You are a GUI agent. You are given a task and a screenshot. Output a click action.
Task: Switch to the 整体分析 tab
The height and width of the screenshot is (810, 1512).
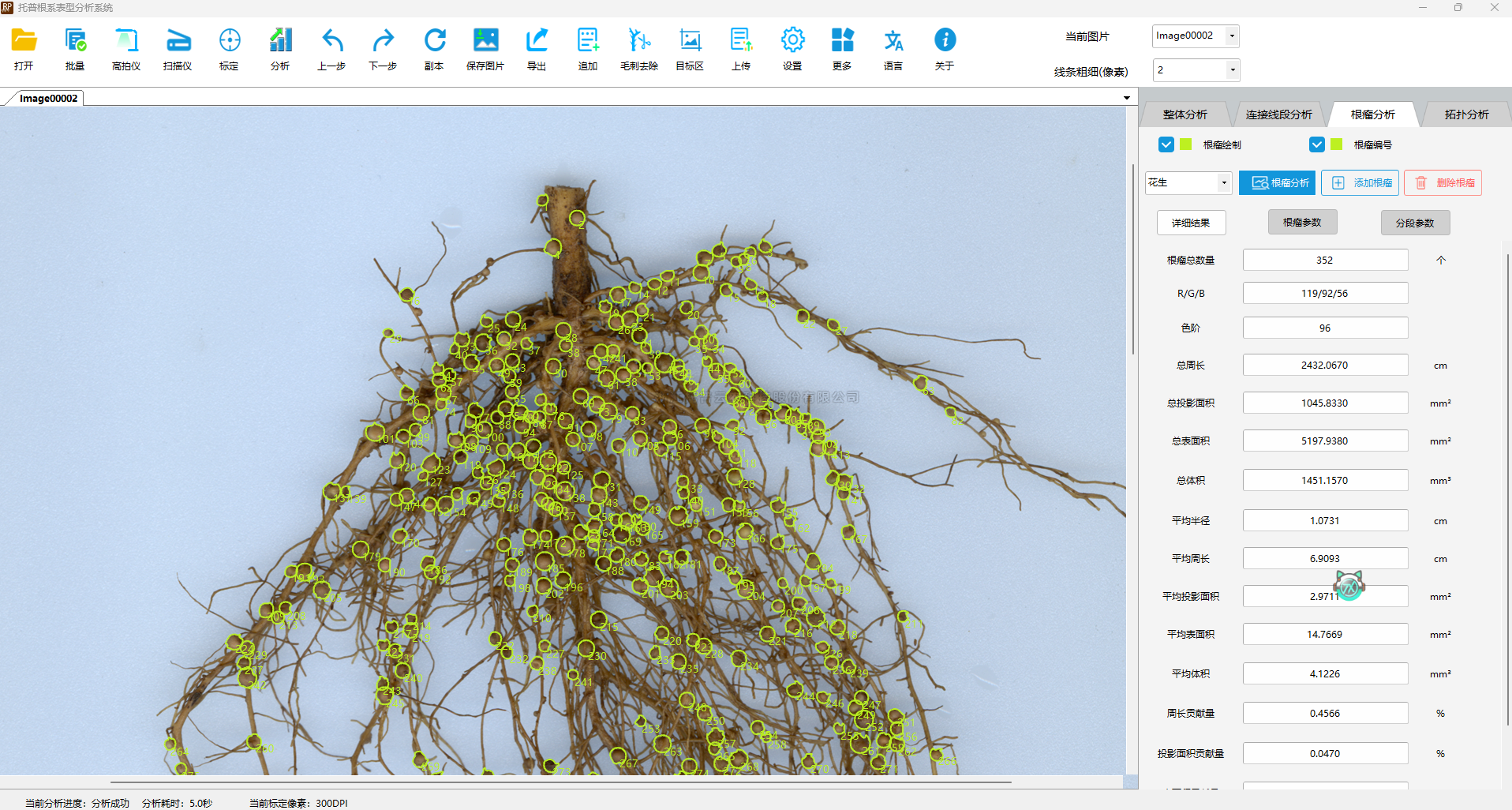(x=1185, y=114)
